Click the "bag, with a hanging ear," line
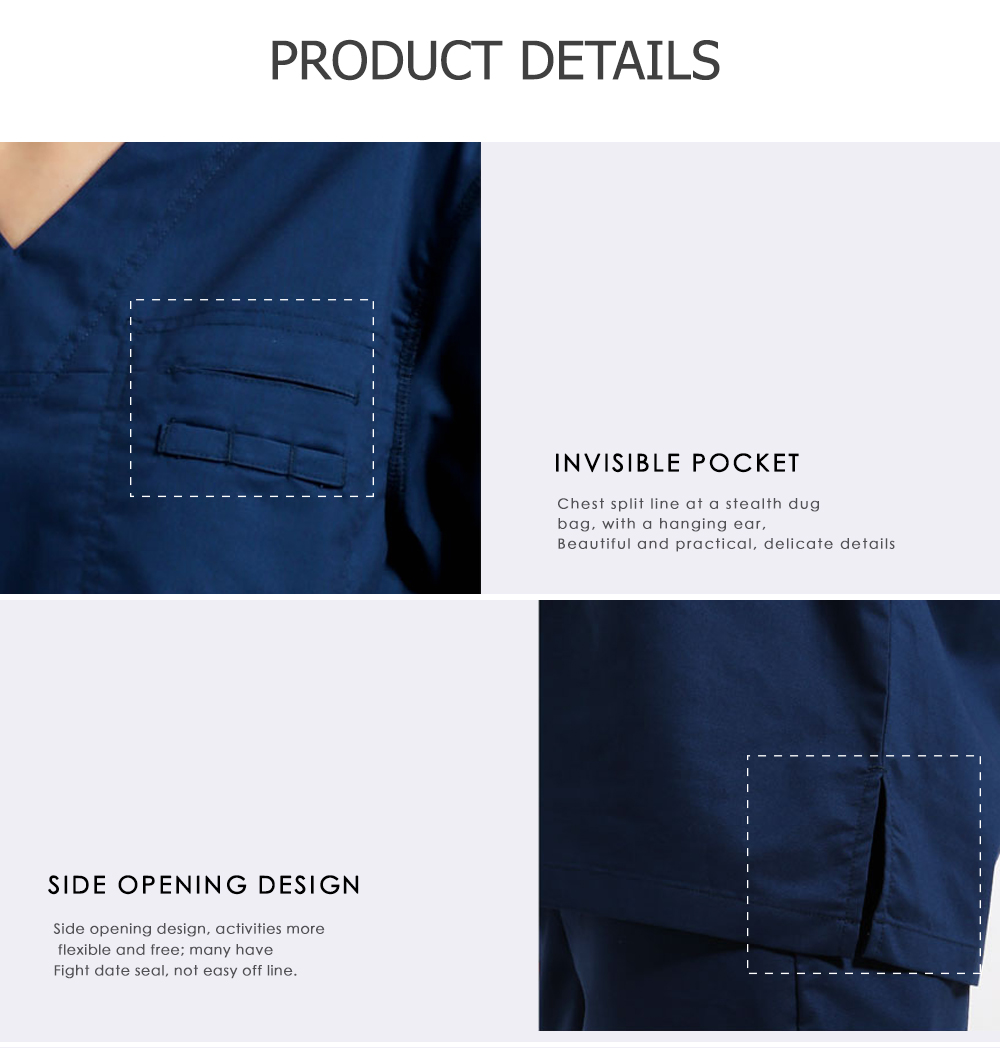Screen dimensions: 1000x1048 (662, 523)
